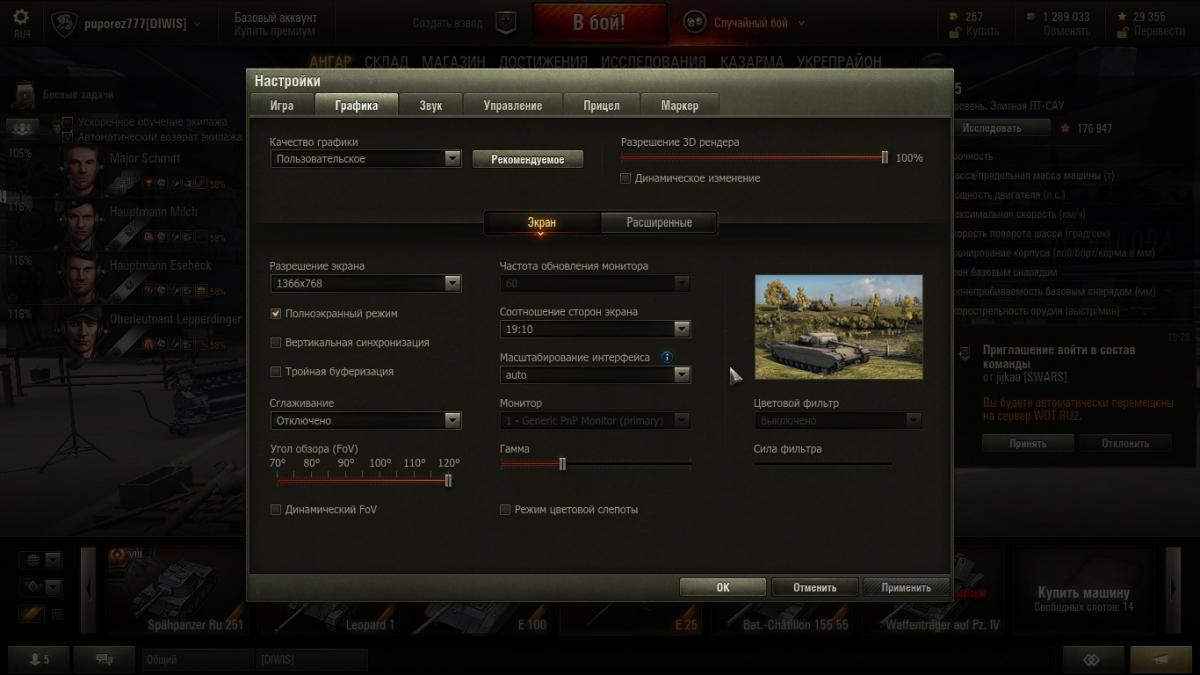Click the gold coins icon showing 267
The width and height of the screenshot is (1200, 675).
click(953, 16)
